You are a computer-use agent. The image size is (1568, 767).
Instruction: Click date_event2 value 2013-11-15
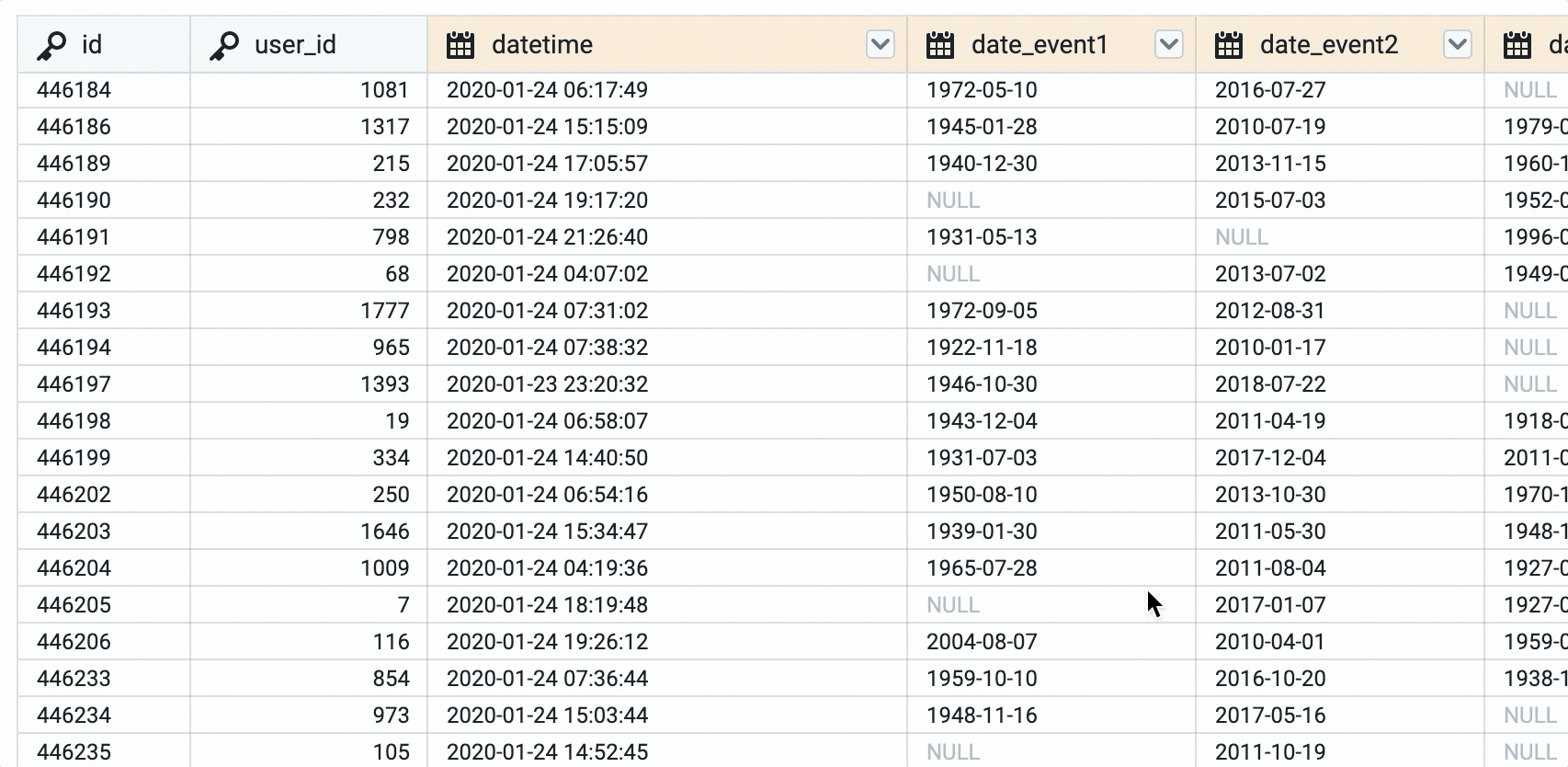pos(1270,164)
